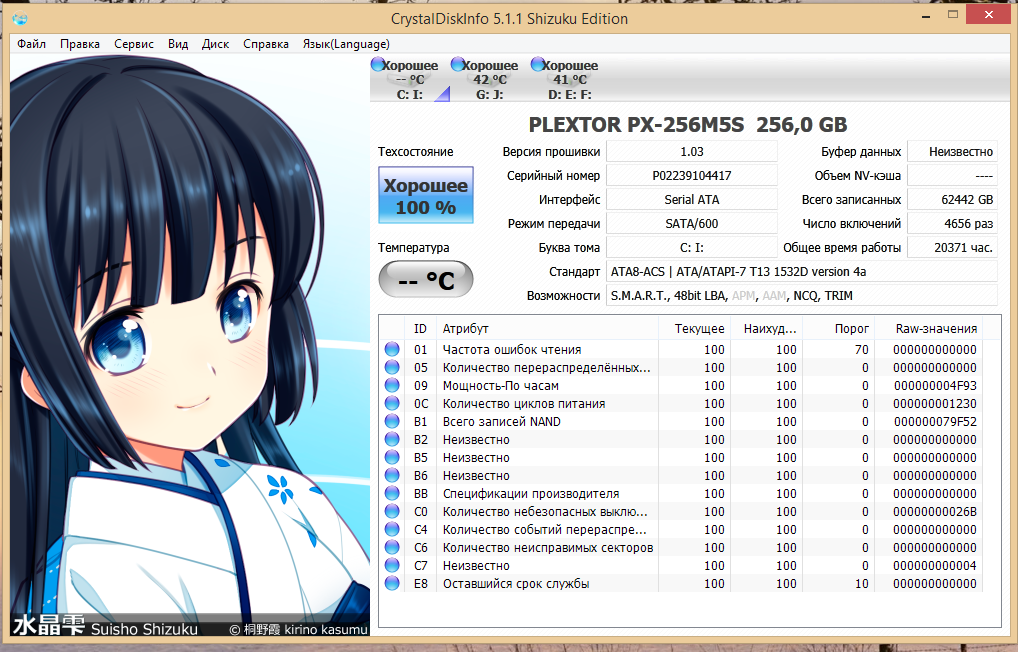This screenshot has width=1018, height=652.
Task: Click raw value 000000079F52
Action: (x=935, y=421)
